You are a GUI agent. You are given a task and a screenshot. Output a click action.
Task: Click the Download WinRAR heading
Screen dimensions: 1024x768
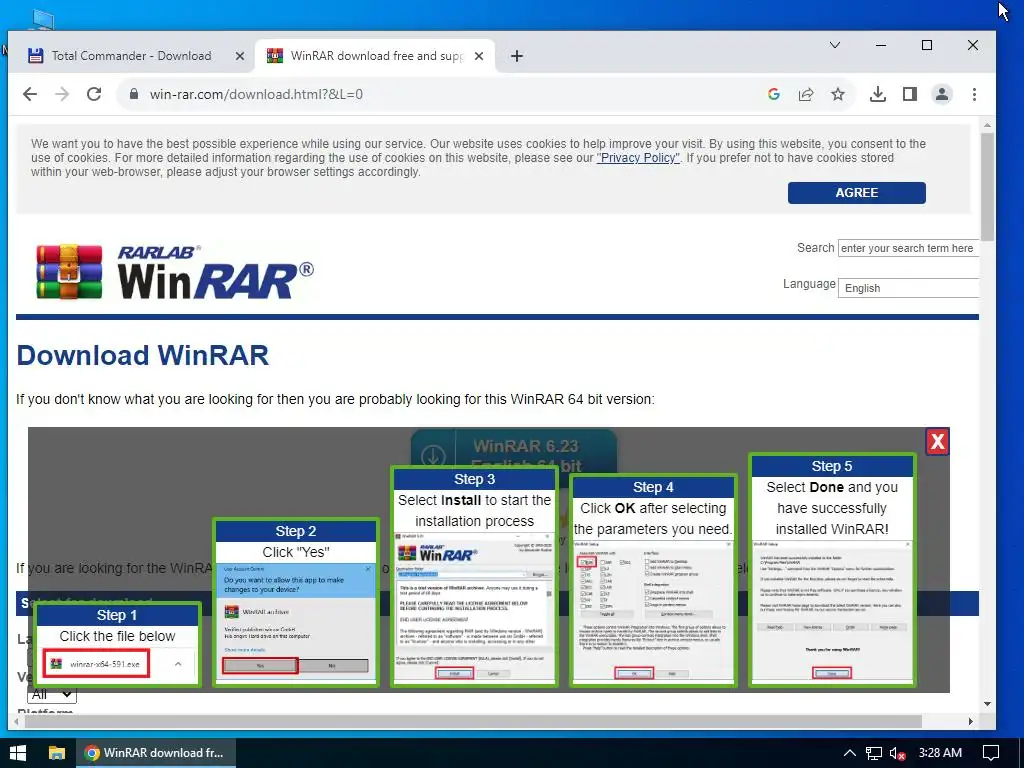(x=142, y=356)
